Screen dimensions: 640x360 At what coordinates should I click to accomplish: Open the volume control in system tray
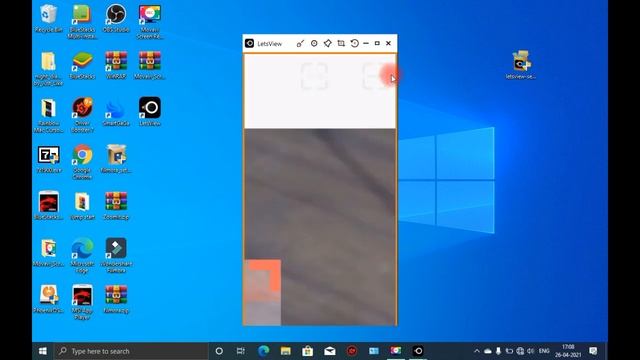point(531,351)
